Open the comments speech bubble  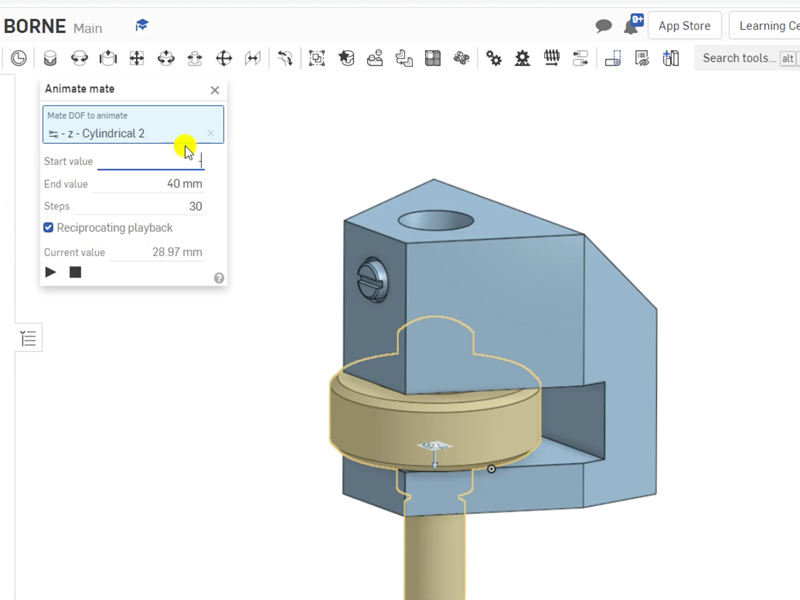pyautogui.click(x=603, y=26)
